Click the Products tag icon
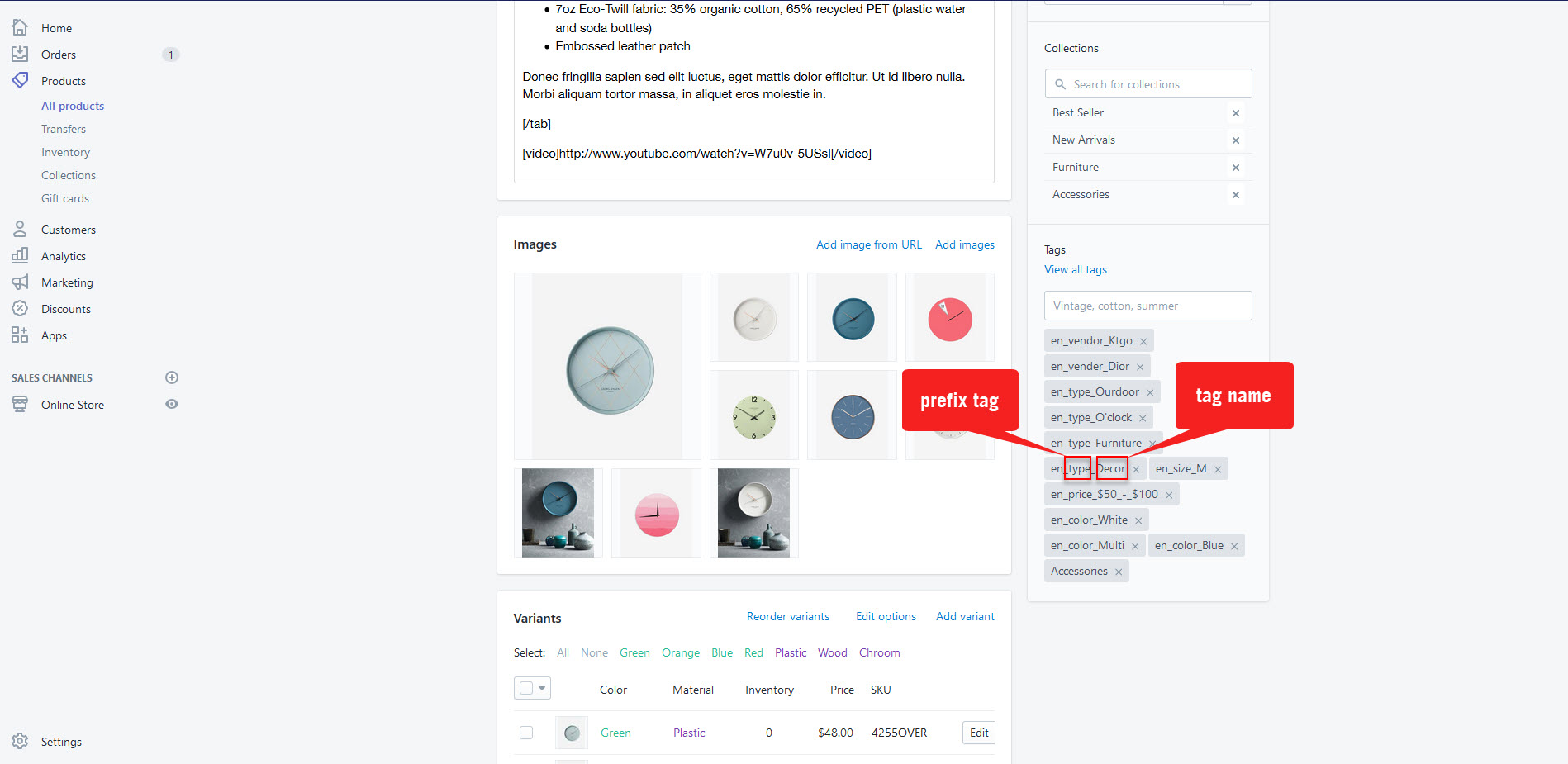Viewport: 1568px width, 764px height. pyautogui.click(x=20, y=80)
